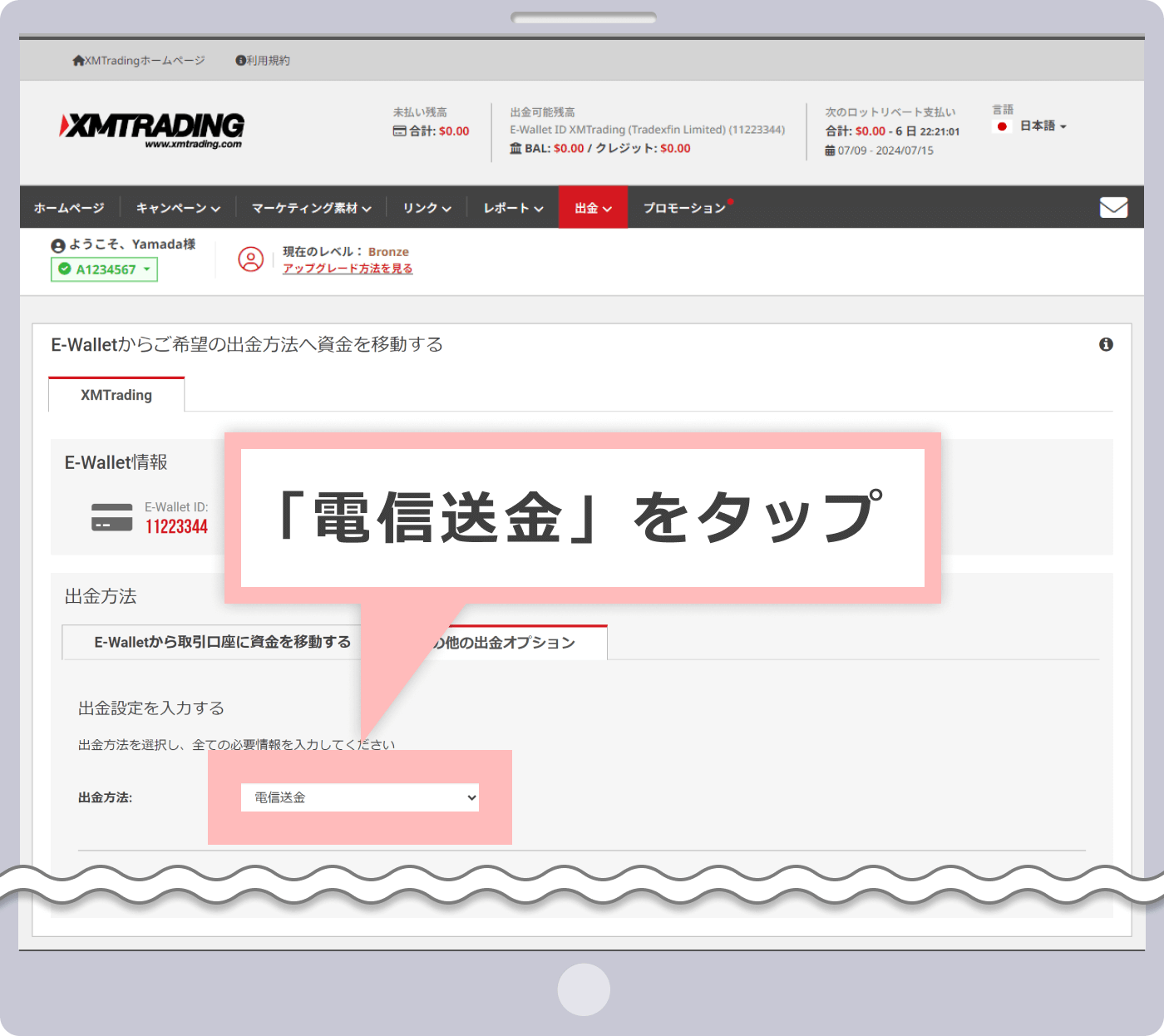Click the 出金可能残高 BAL $0.00 value
The width and height of the screenshot is (1164, 1036).
pyautogui.click(x=569, y=148)
